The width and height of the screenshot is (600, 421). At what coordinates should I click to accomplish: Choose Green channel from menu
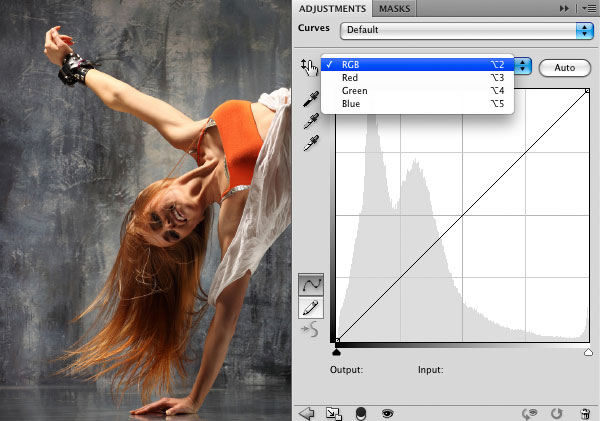(x=417, y=91)
